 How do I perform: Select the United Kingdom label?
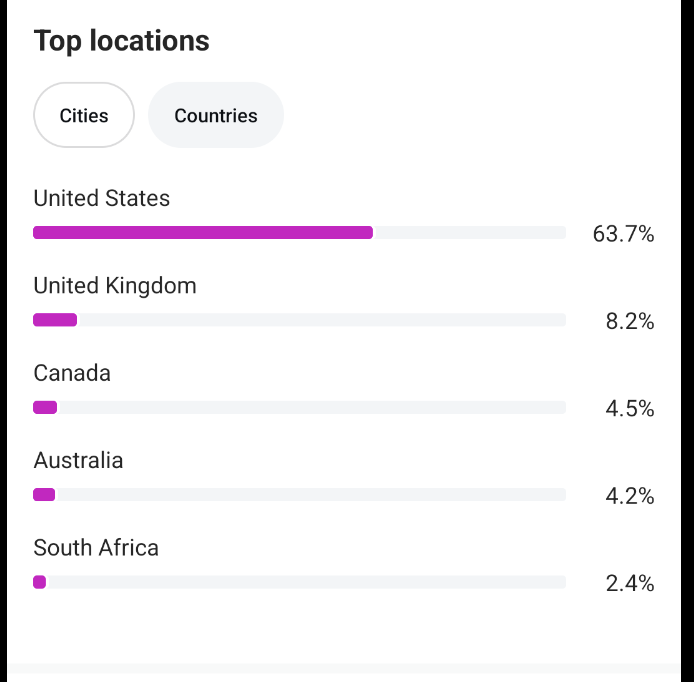tap(115, 286)
